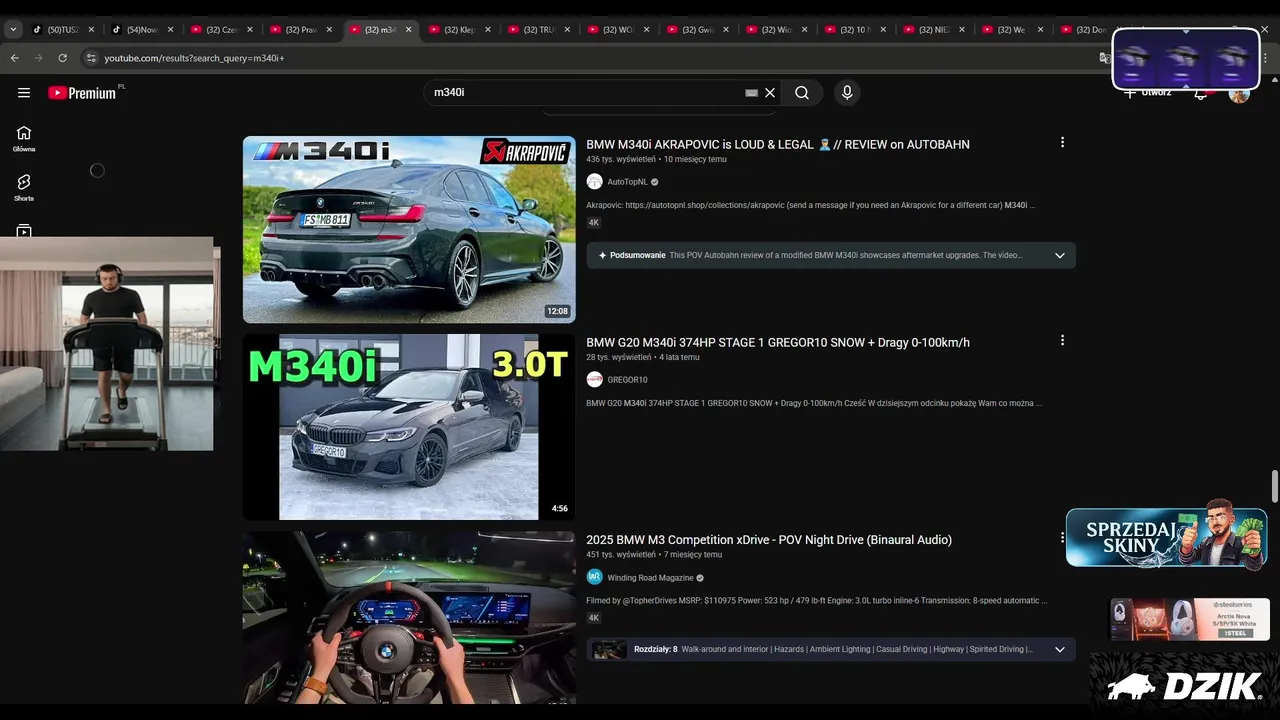The width and height of the screenshot is (1280, 720).
Task: Click the SPRZEDAJ SKINY overlay banner
Action: point(1166,537)
